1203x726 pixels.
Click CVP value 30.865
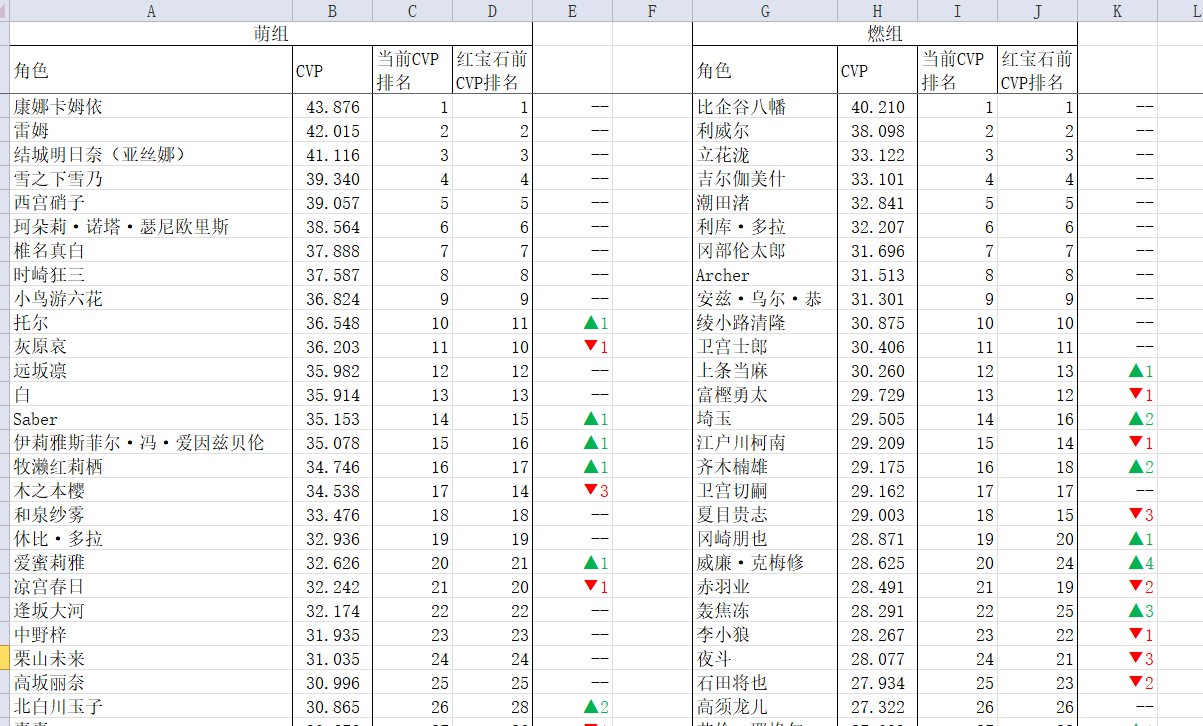click(332, 706)
